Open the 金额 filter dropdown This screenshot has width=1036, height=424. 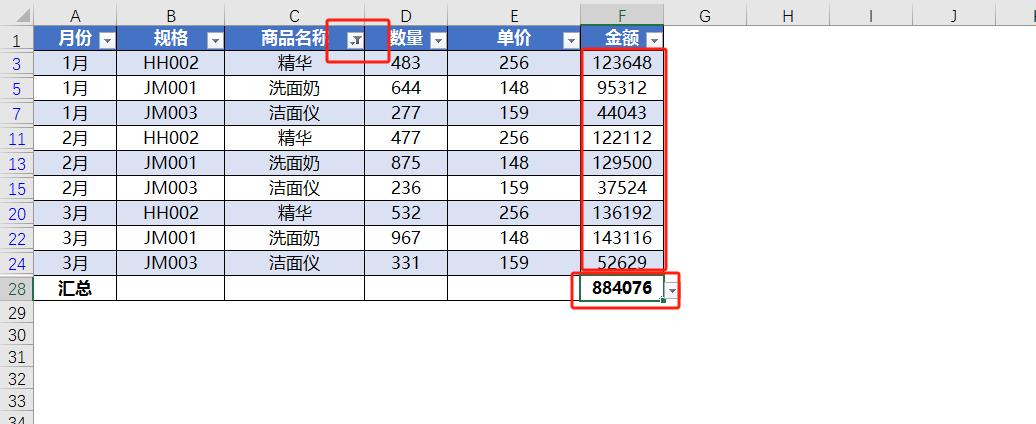[654, 41]
